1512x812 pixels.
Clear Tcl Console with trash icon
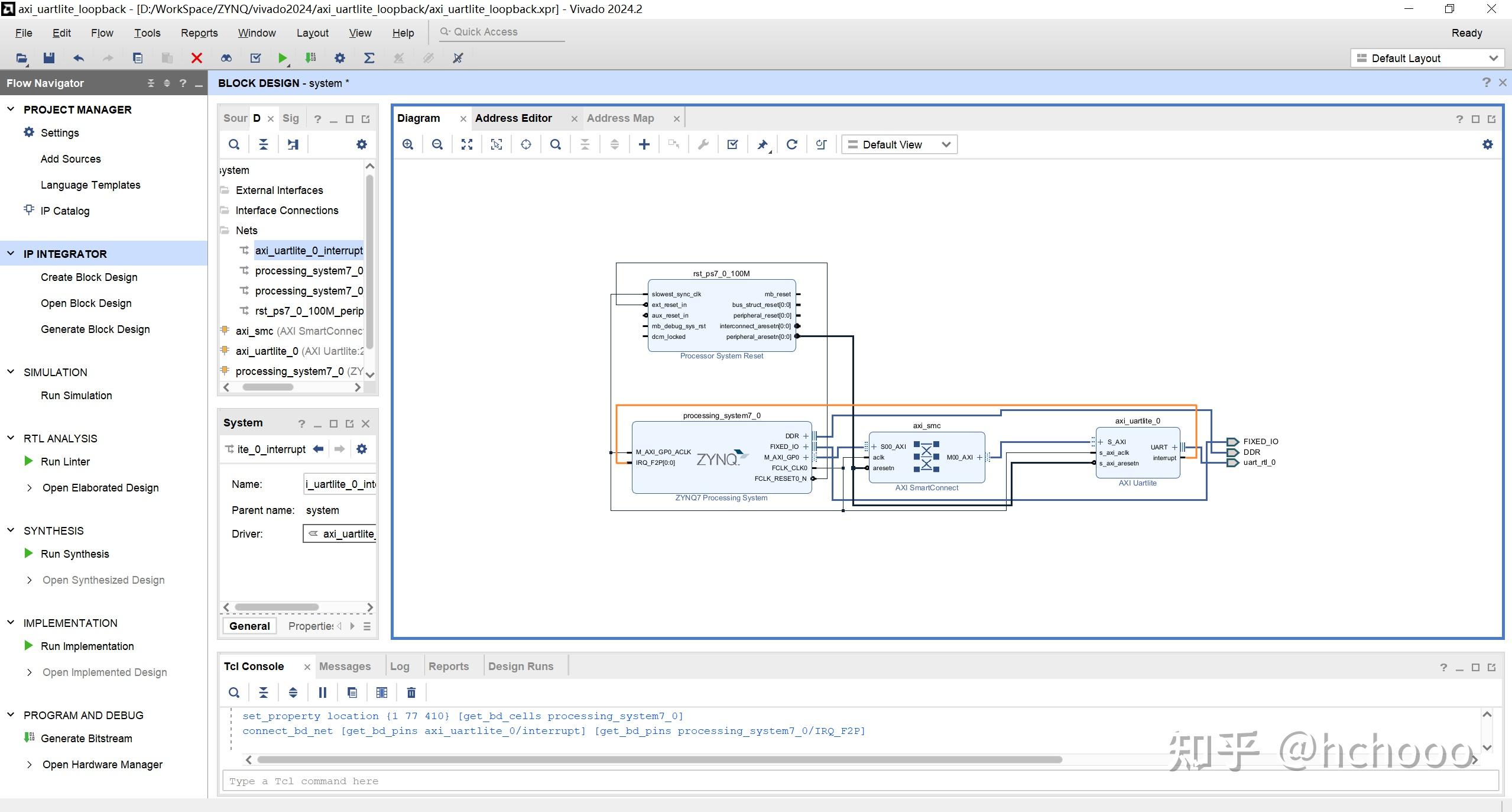tap(411, 693)
